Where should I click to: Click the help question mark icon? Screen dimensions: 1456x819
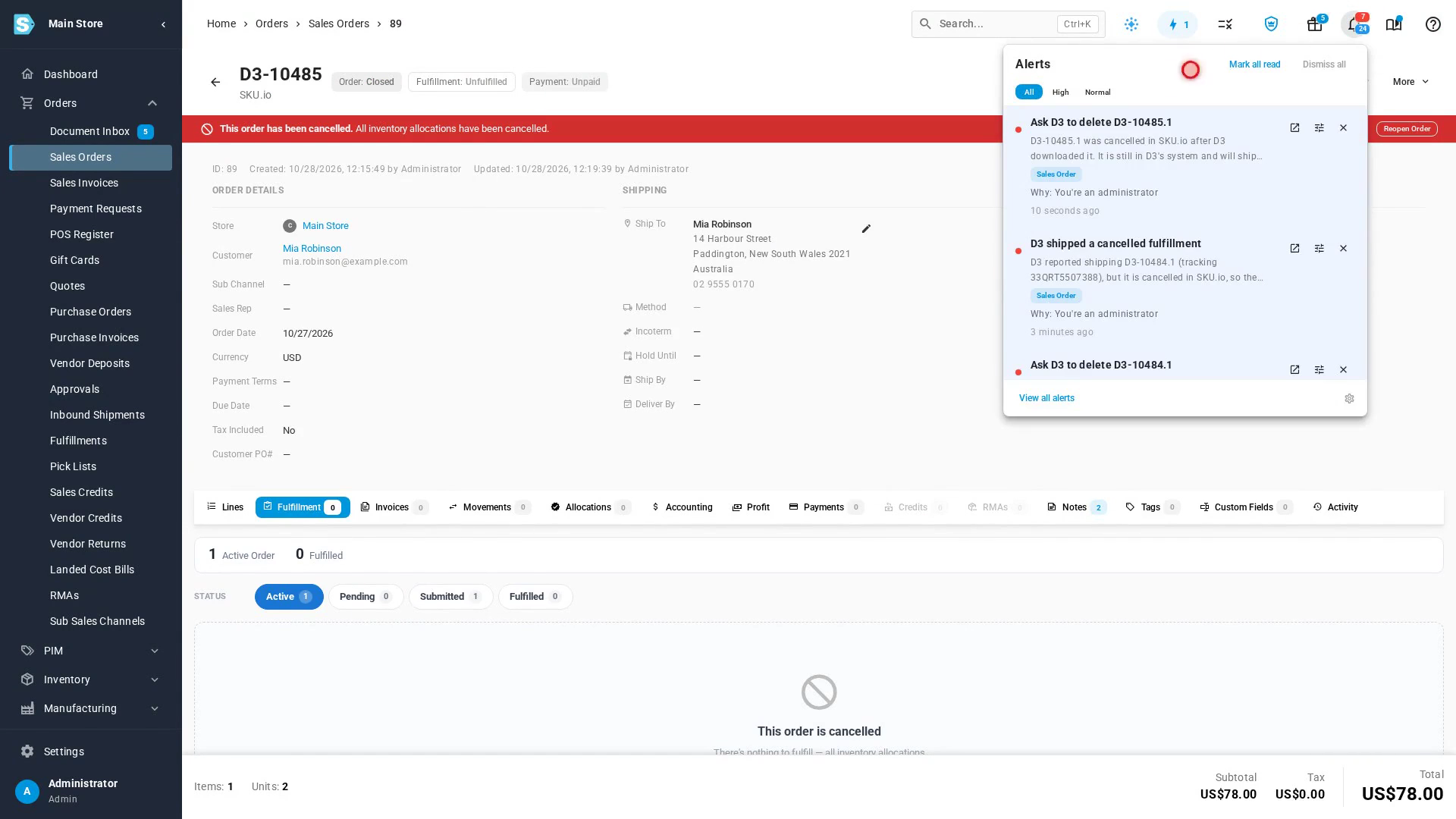point(1432,24)
